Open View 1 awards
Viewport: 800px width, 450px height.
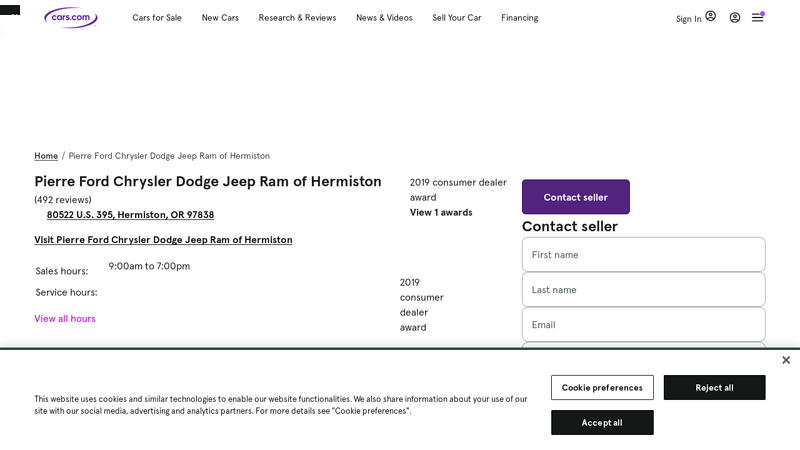click(441, 212)
